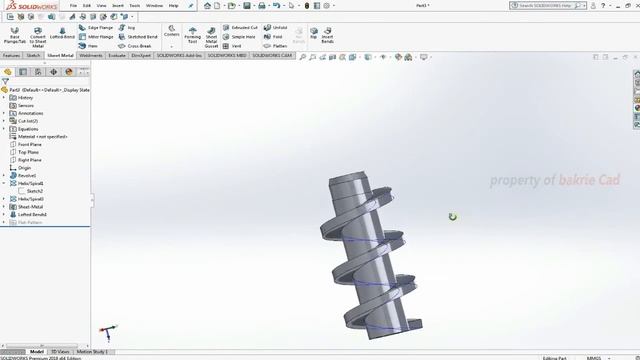Select the Insert Bends tool
This screenshot has height=360, width=640.
(x=327, y=35)
